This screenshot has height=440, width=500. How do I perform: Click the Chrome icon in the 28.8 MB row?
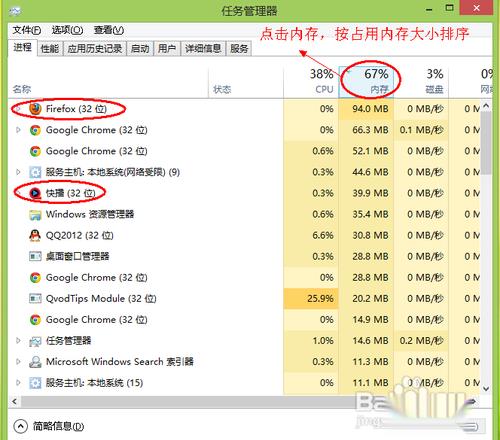(x=35, y=277)
